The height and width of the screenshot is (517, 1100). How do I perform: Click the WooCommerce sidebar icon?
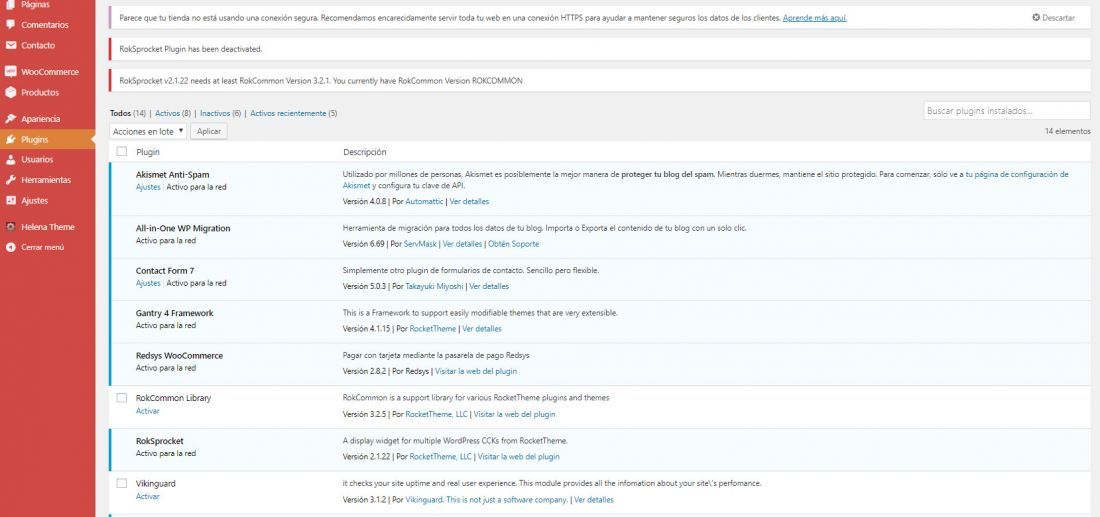[10, 72]
